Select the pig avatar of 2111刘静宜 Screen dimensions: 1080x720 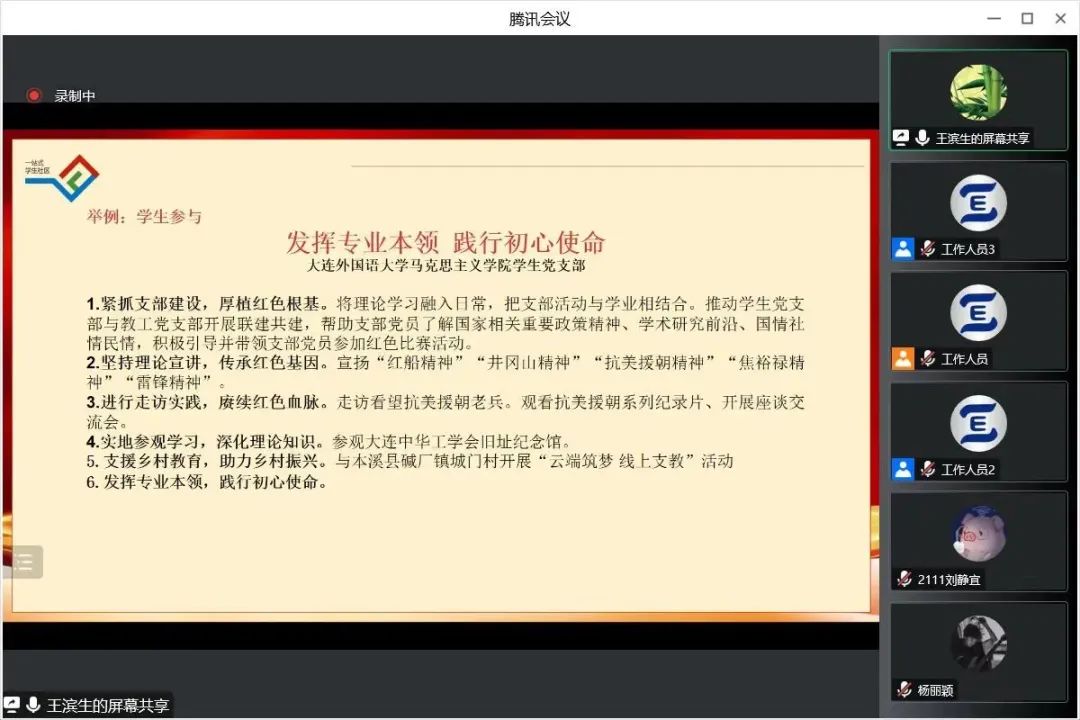[x=977, y=533]
